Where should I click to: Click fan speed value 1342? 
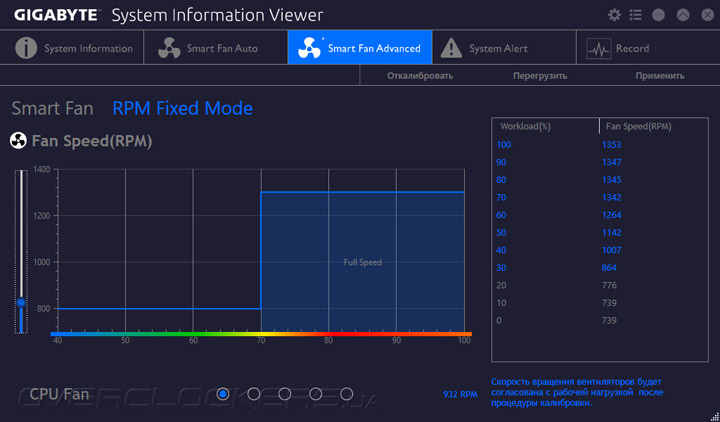point(612,197)
